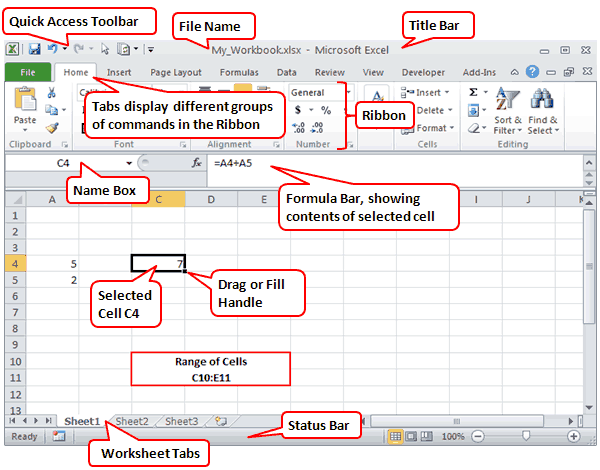Select the Format Painter brush icon
This screenshot has height=470, width=600.
pyautogui.click(x=52, y=127)
